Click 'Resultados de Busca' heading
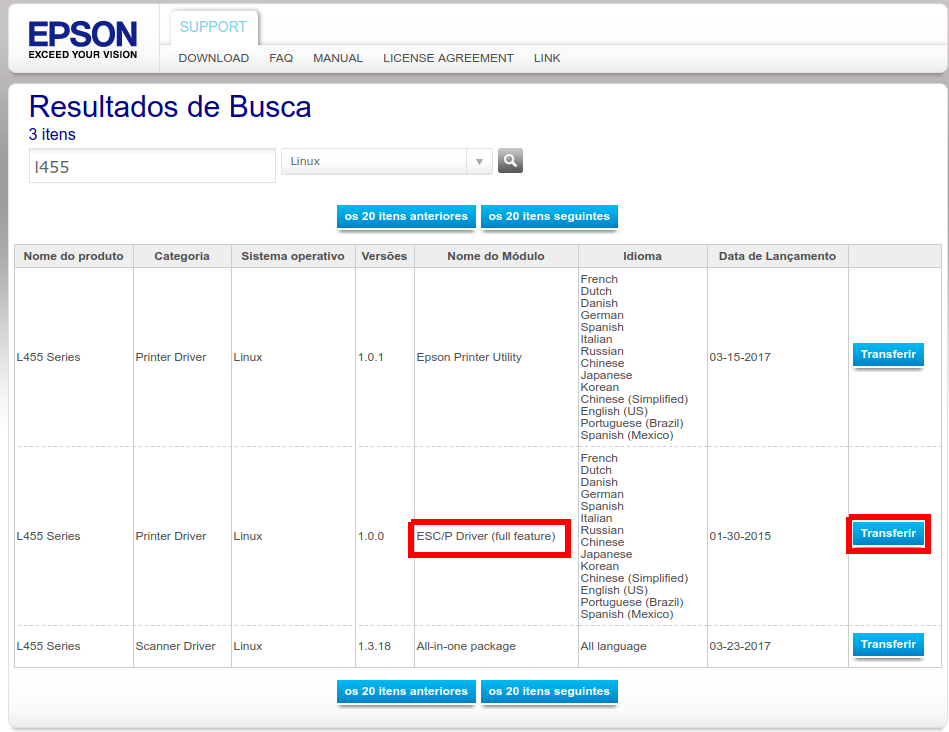 (170, 107)
